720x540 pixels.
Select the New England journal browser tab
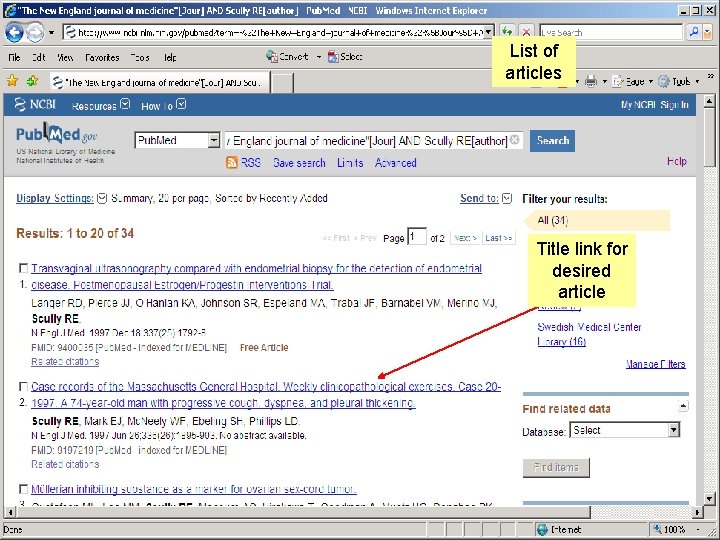(160, 83)
